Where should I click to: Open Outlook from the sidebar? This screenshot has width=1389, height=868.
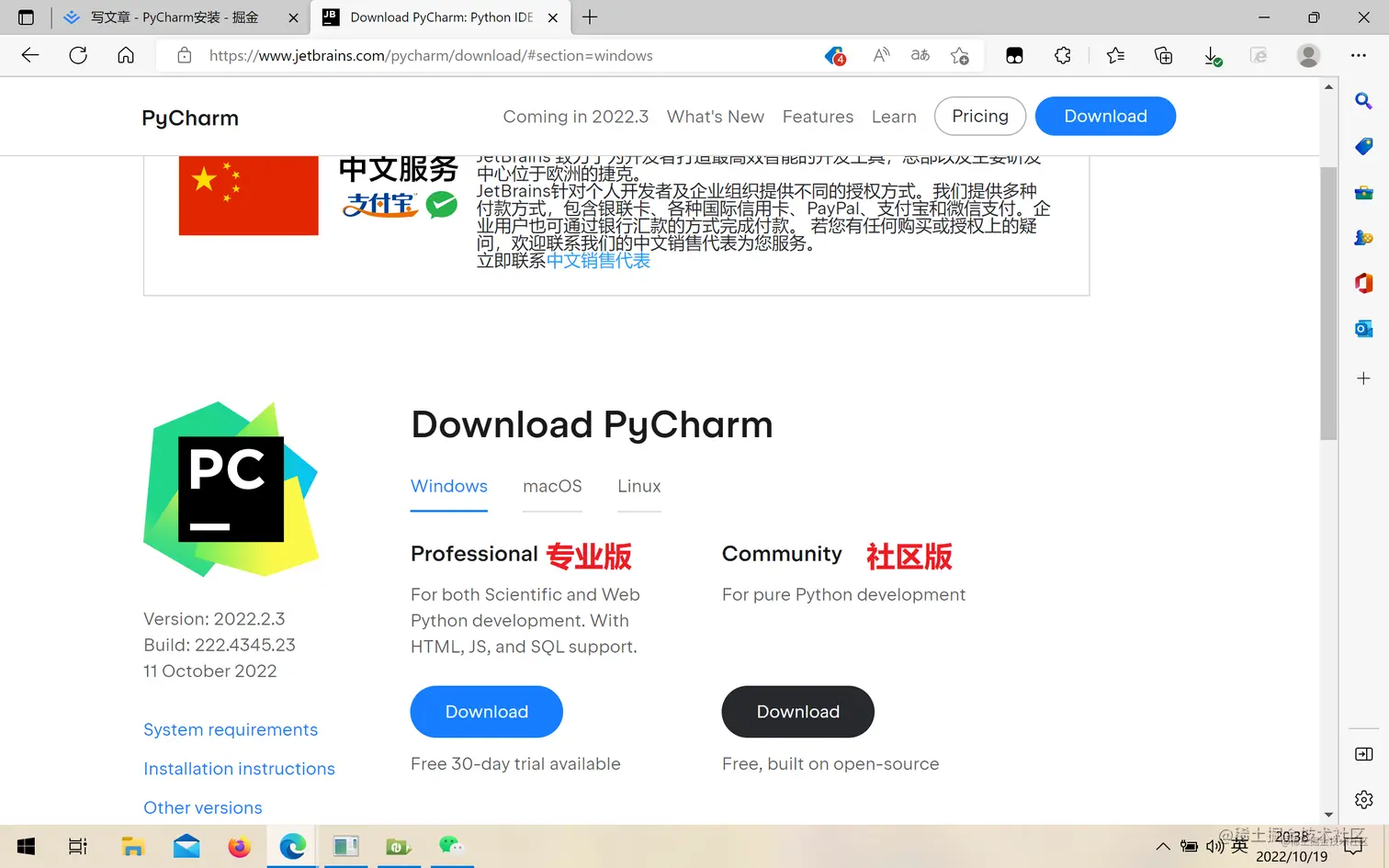point(1363,328)
